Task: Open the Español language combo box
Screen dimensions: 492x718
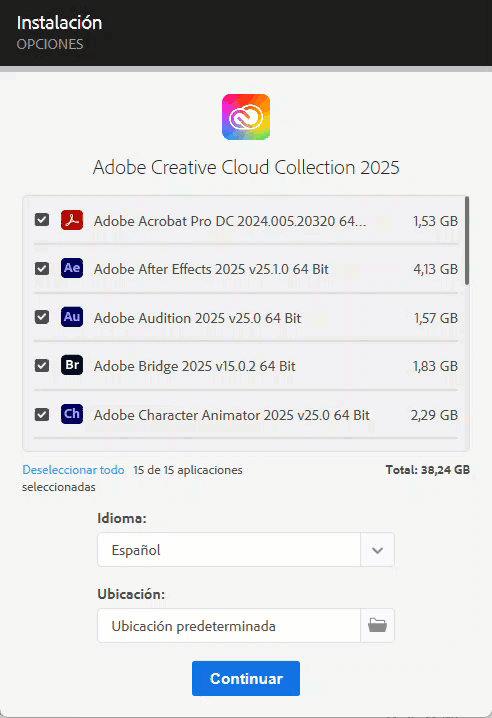Action: [x=246, y=550]
